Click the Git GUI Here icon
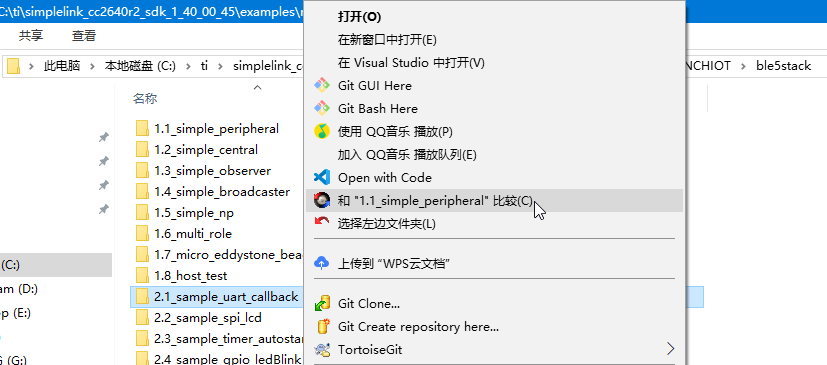 coord(322,85)
